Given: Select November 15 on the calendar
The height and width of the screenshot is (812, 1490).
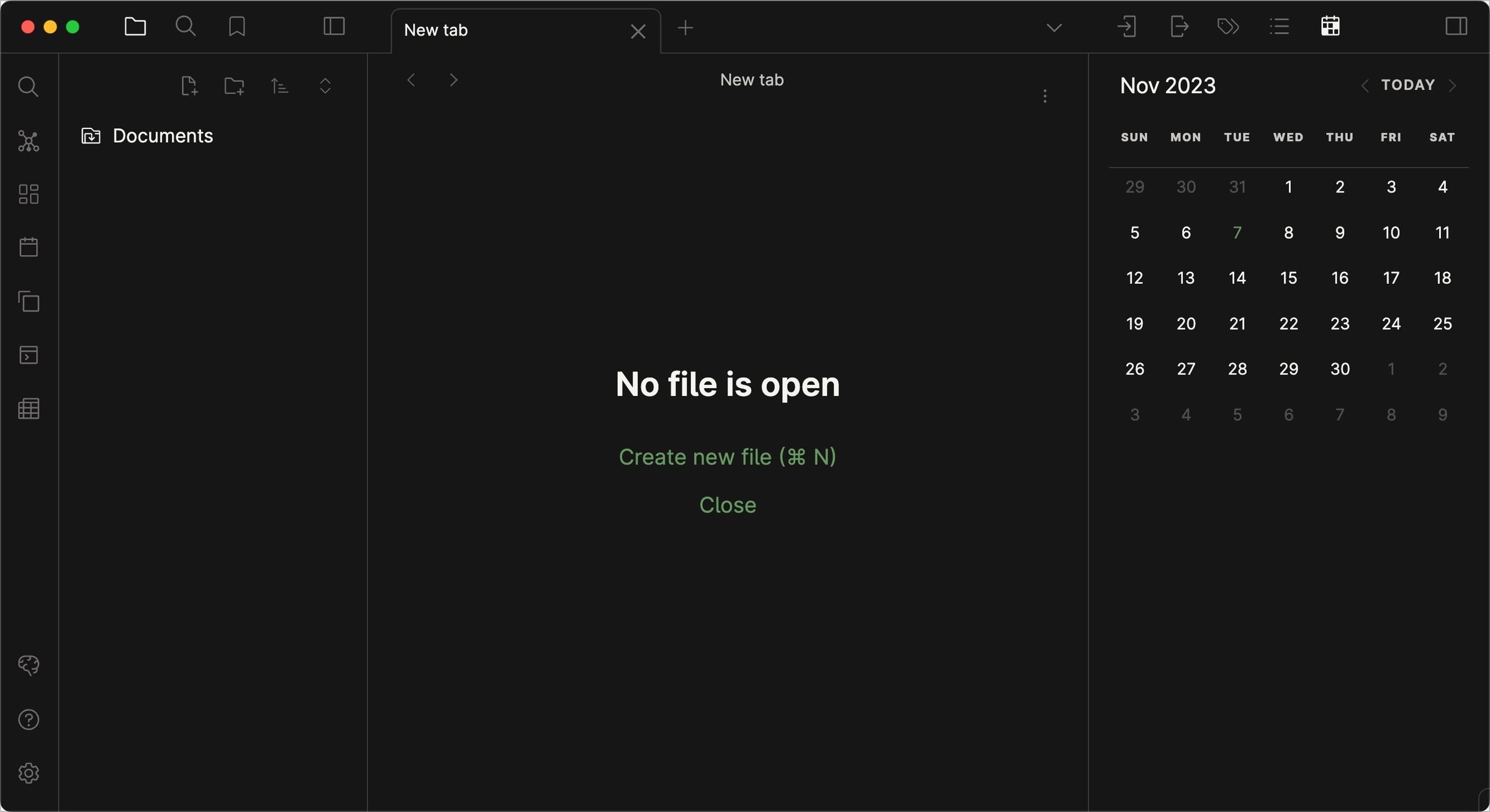Looking at the screenshot, I should pyautogui.click(x=1288, y=278).
